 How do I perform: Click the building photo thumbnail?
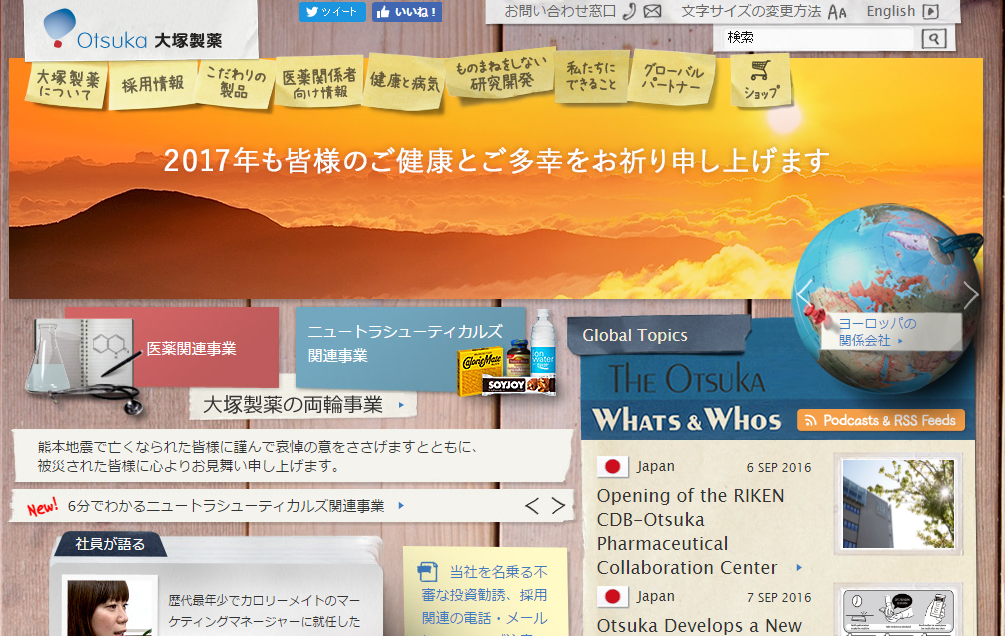pyautogui.click(x=898, y=503)
